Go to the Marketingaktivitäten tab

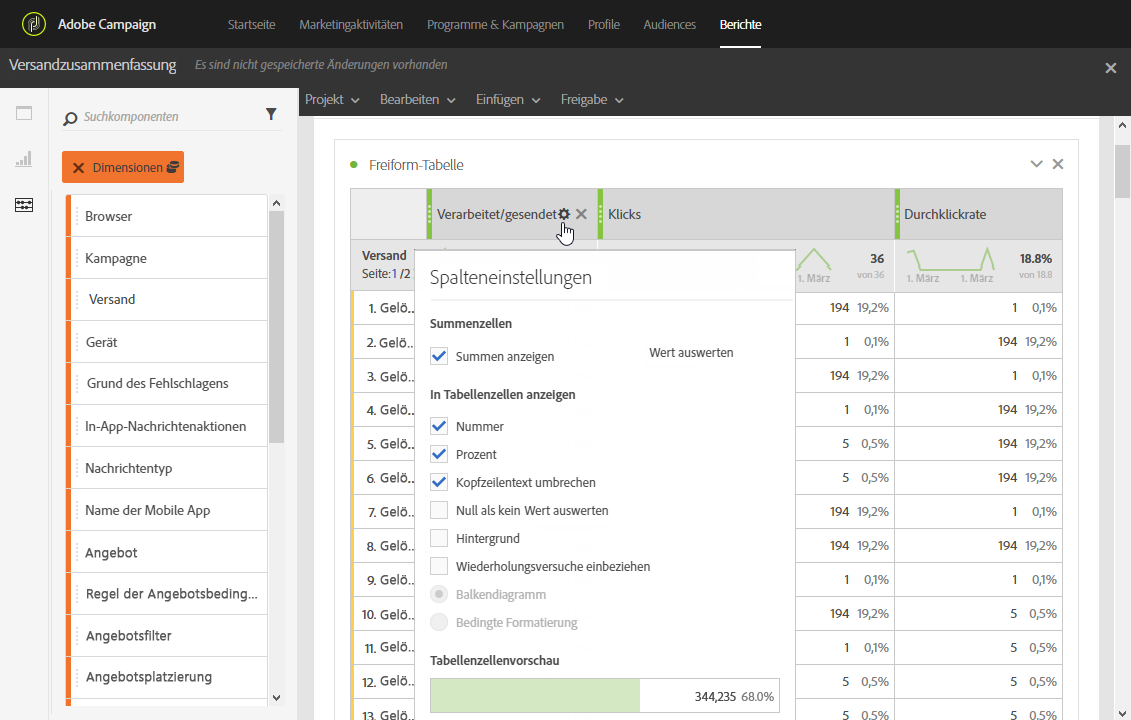(x=351, y=24)
